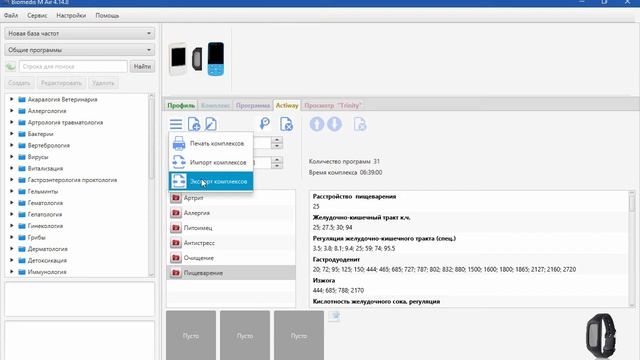Switch to the Программа tab
The image size is (640, 360).
[253, 105]
